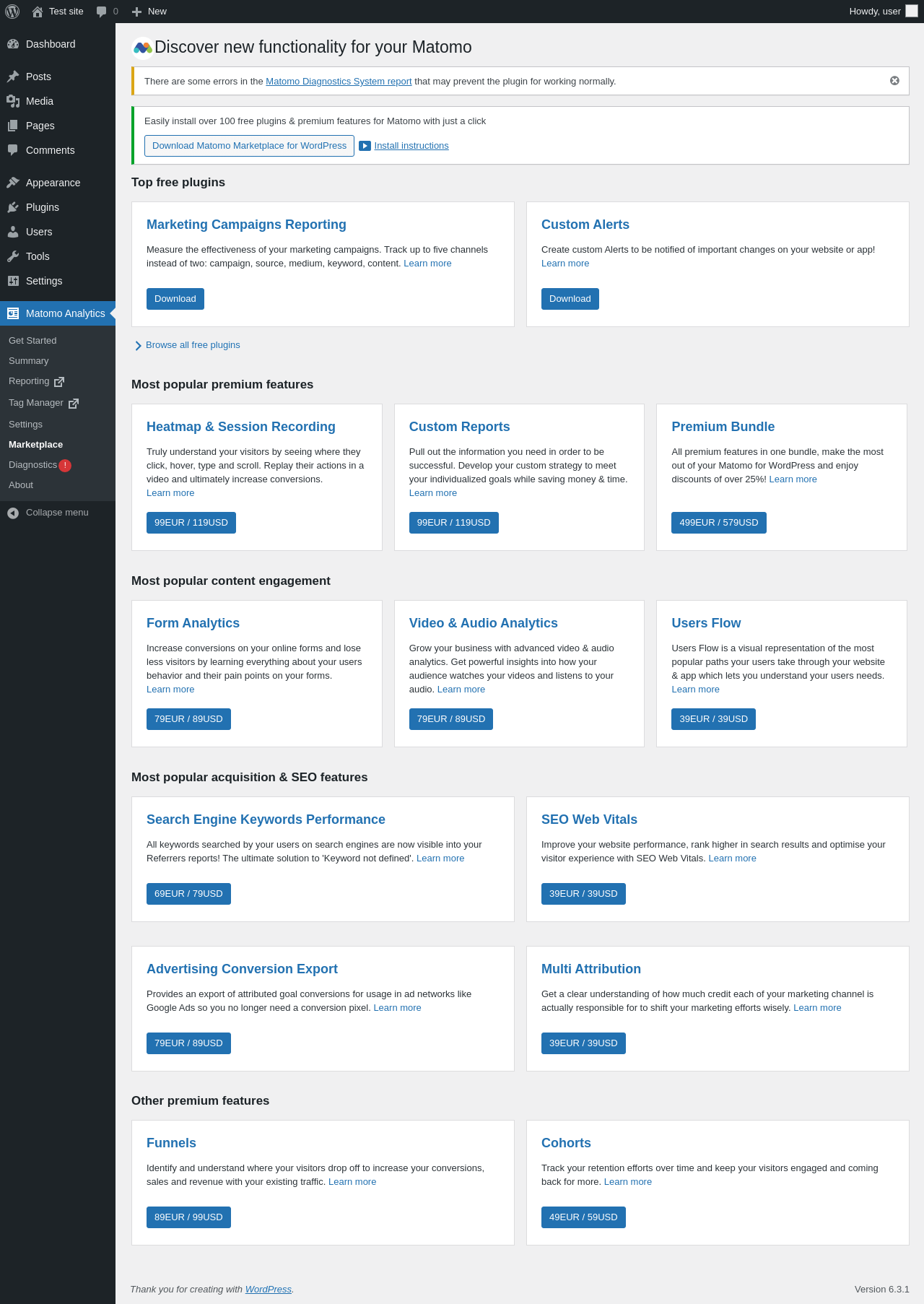Click the WordPress logo icon
The width and height of the screenshot is (924, 1304).
coord(12,12)
